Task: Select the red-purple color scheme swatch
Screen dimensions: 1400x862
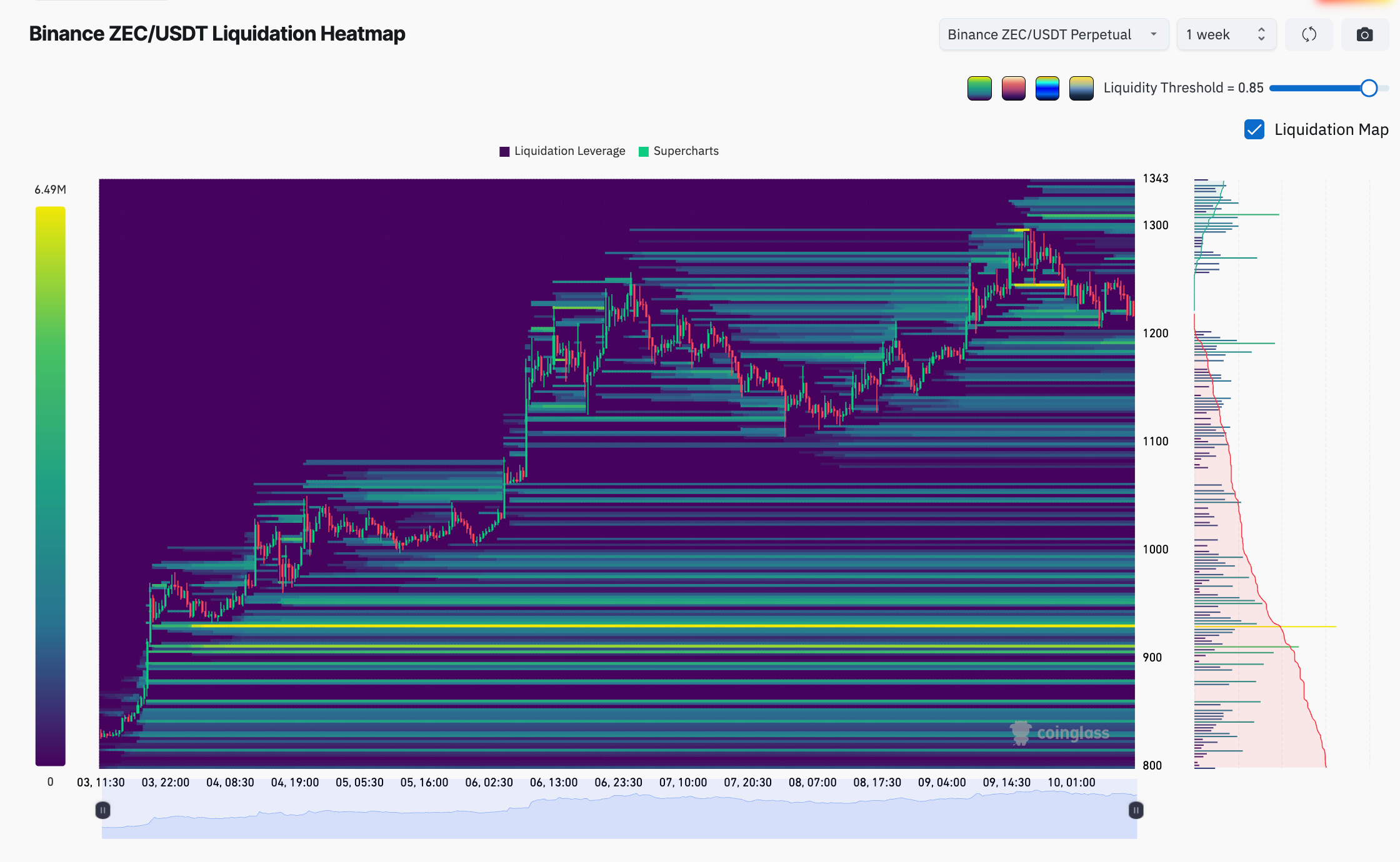Action: (1013, 88)
